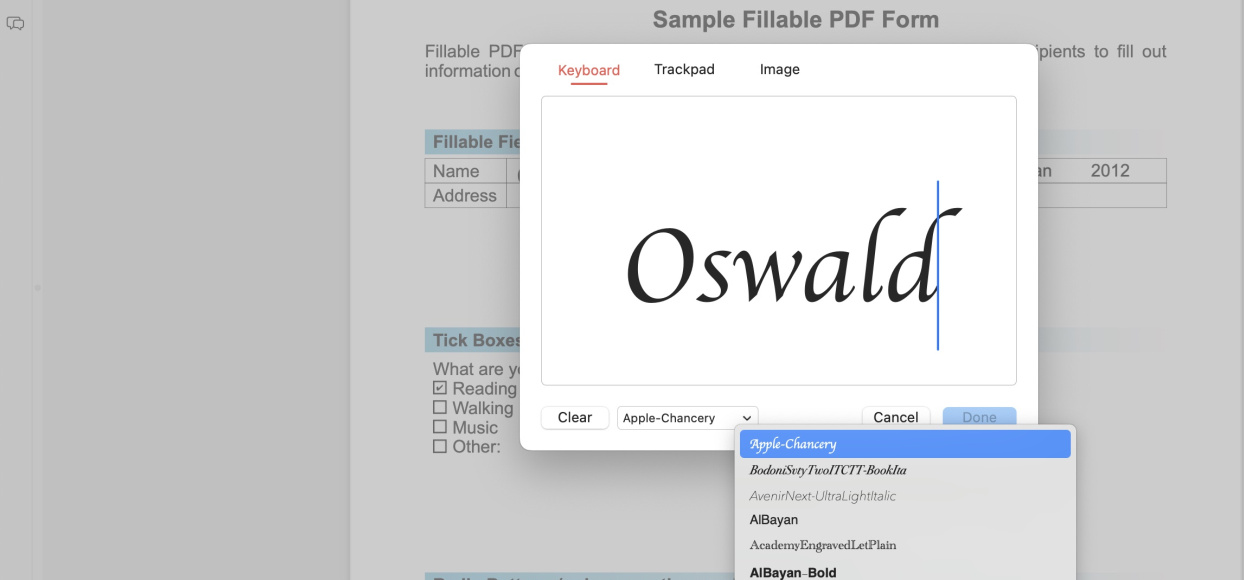Choose AvenirNext-UltraLightItalic from the font list

[903, 495]
